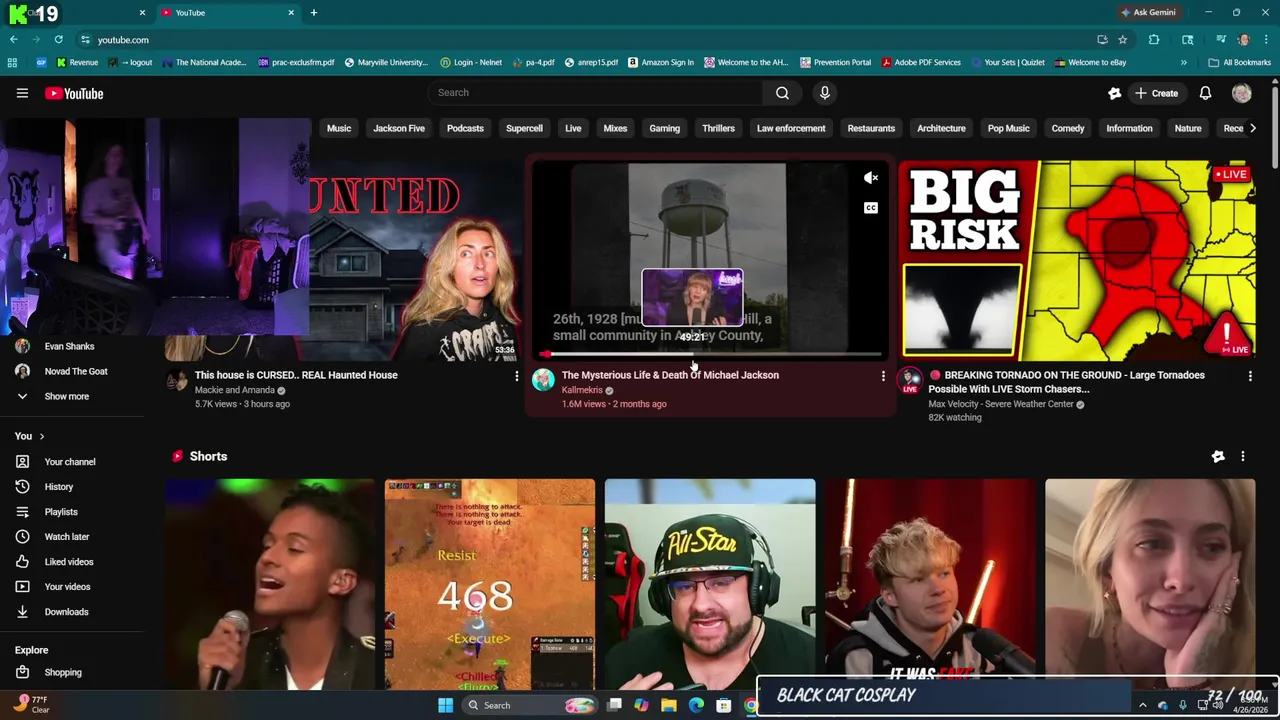This screenshot has width=1280, height=720.
Task: Open the YouTube guide hamburger menu
Action: coord(22,93)
